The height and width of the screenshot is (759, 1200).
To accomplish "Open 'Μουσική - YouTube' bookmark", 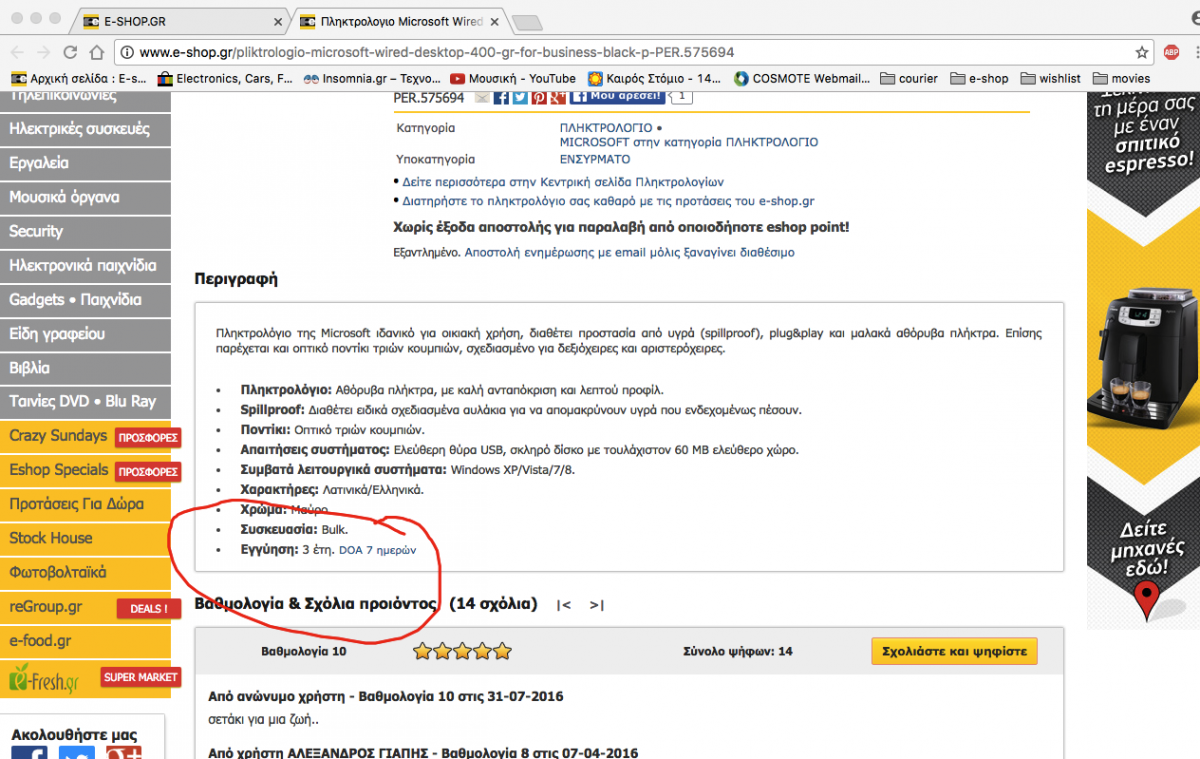I will 513,78.
